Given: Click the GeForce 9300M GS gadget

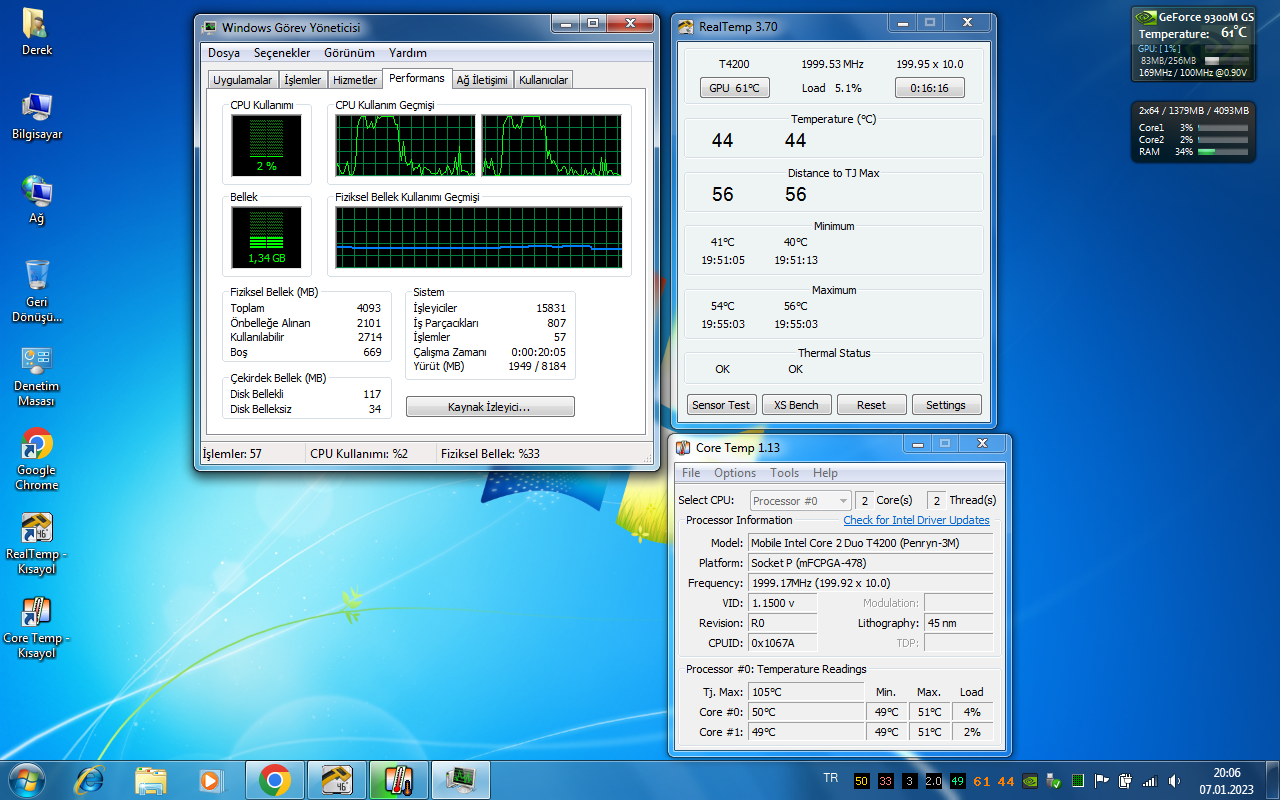Looking at the screenshot, I should click(x=1192, y=44).
